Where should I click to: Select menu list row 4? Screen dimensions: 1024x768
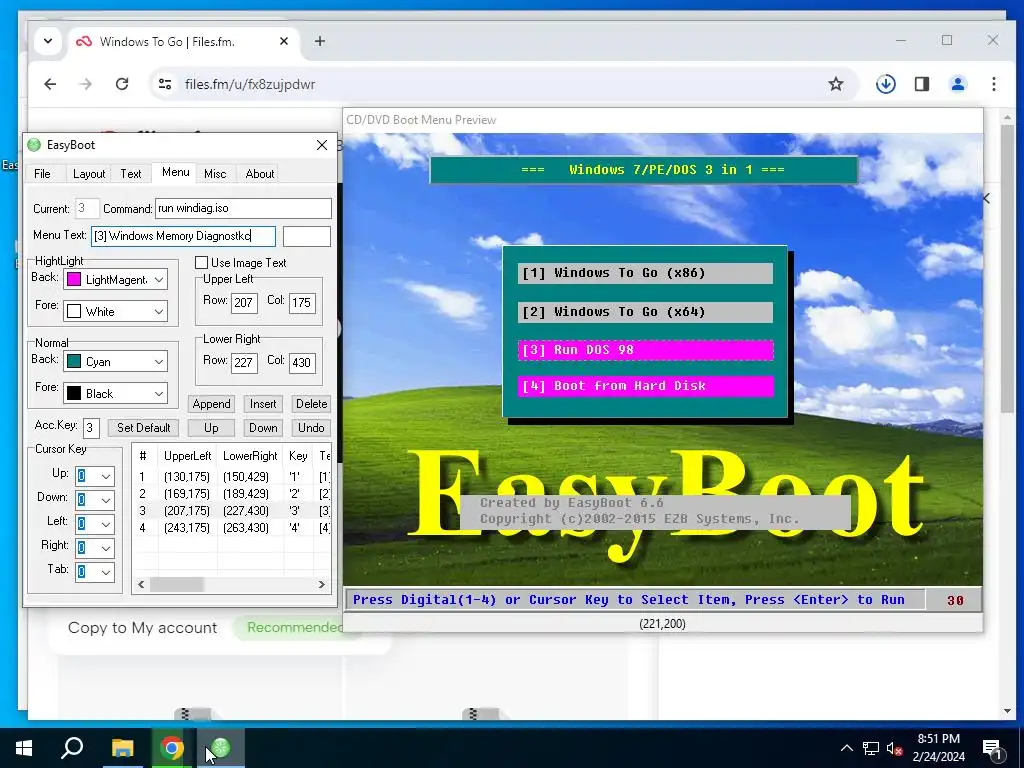tap(232, 528)
